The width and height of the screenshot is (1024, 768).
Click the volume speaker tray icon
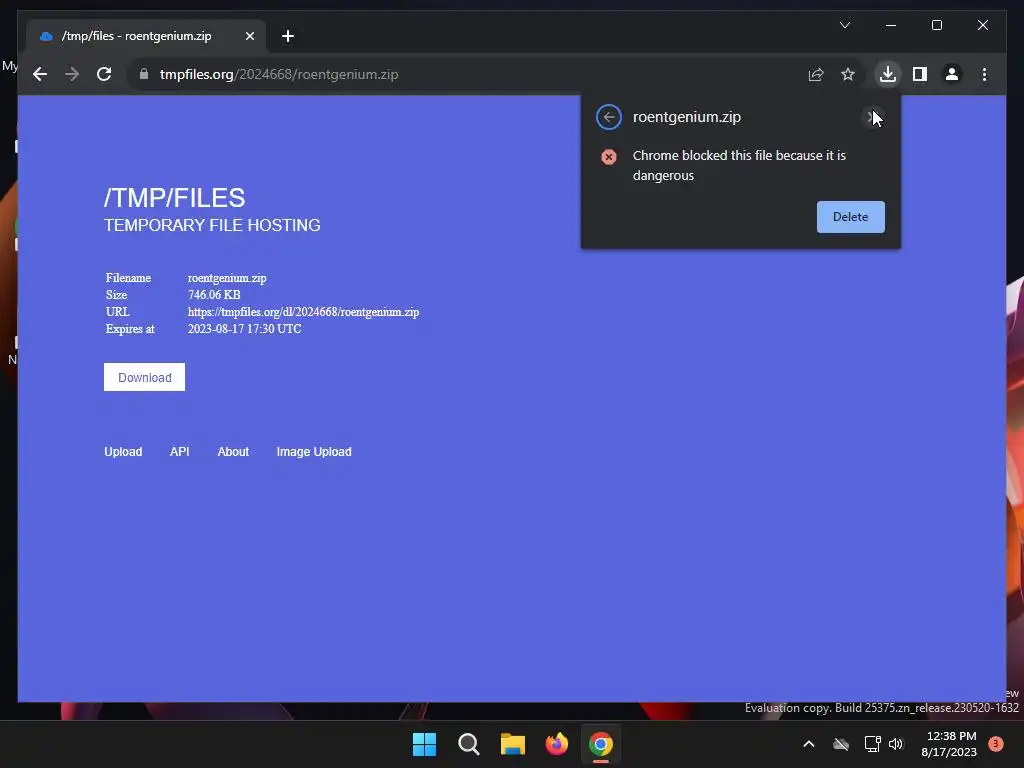click(896, 744)
